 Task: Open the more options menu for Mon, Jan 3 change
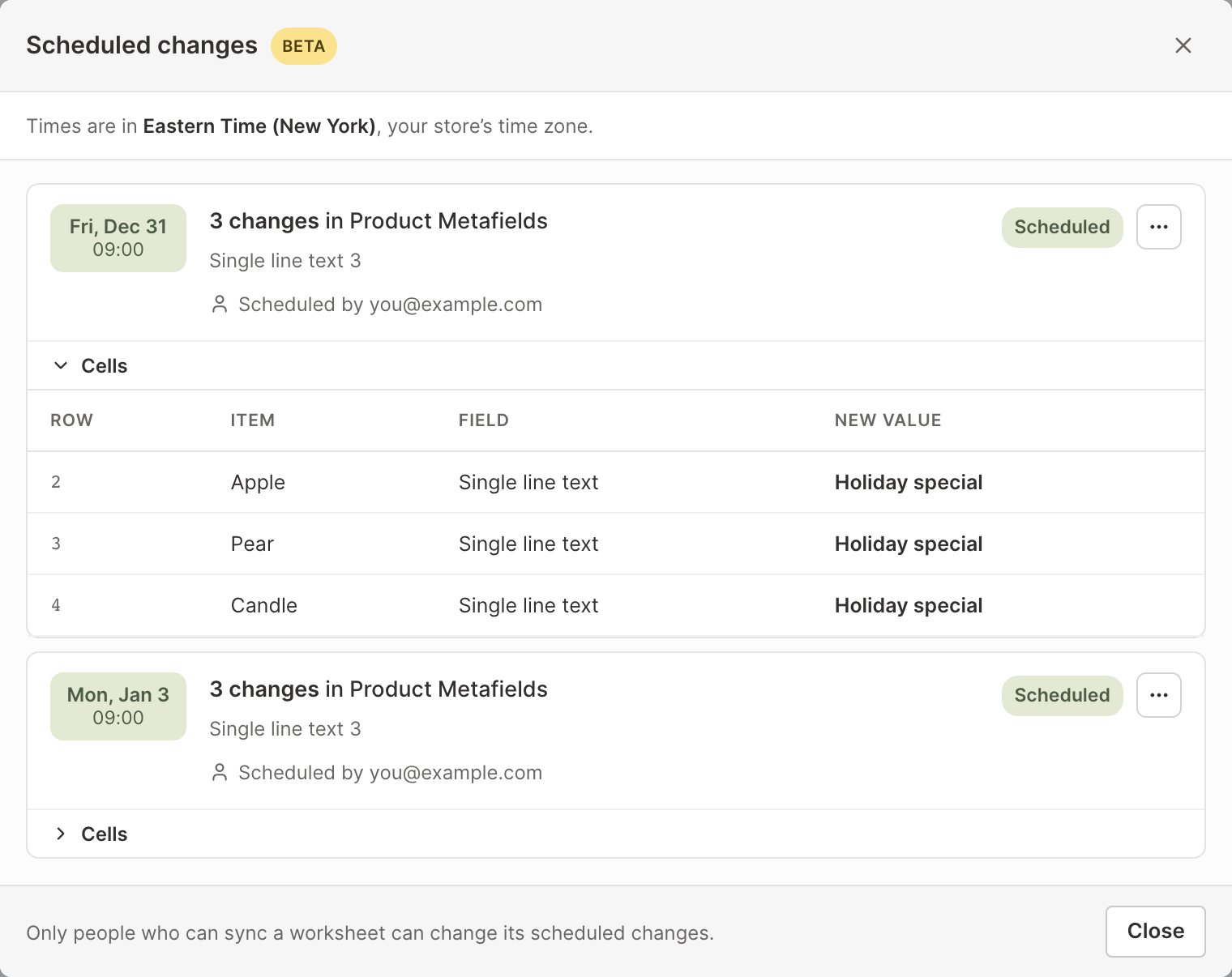pyautogui.click(x=1159, y=695)
